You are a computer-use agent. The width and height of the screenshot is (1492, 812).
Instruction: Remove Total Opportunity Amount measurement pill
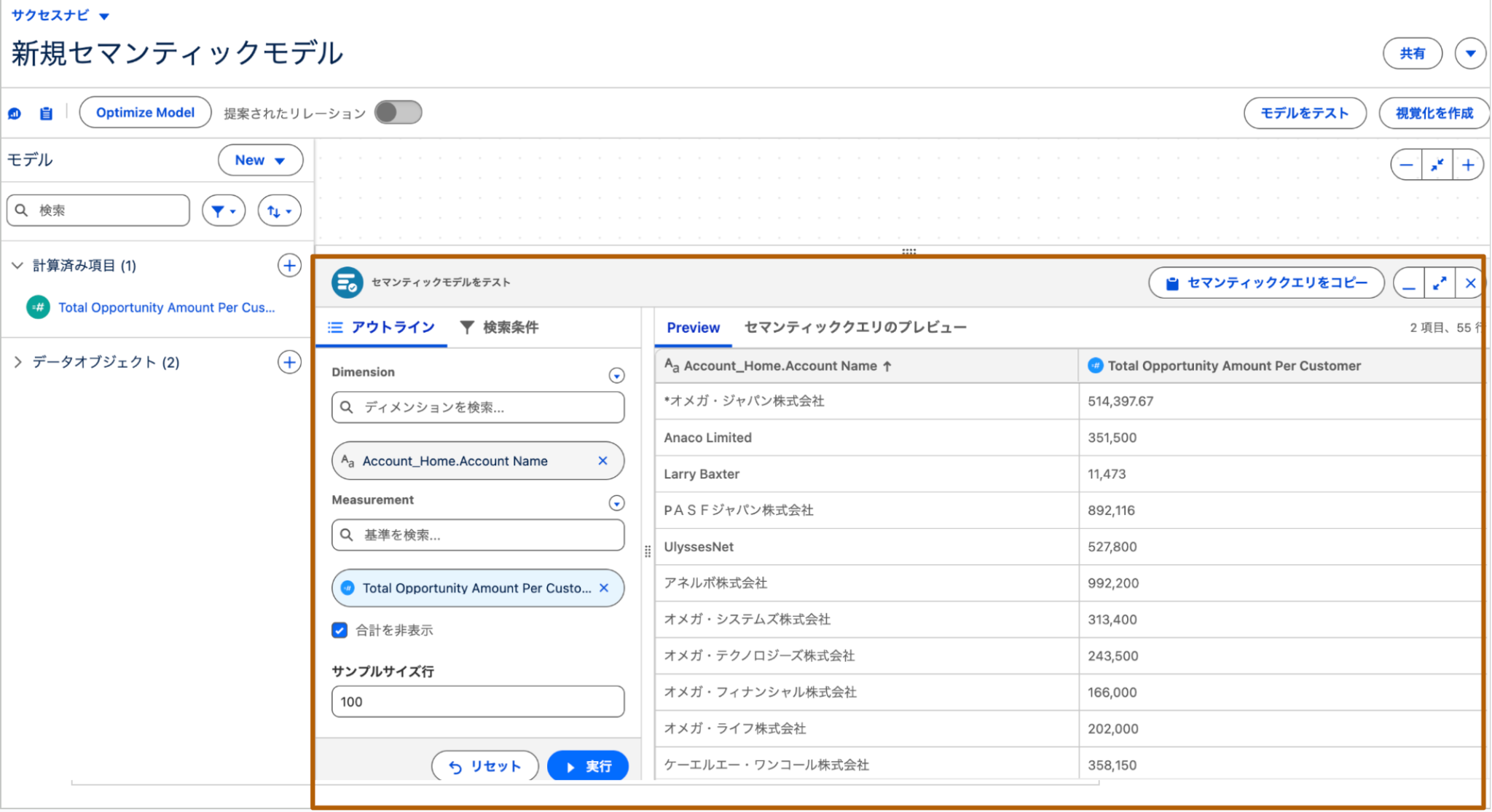[x=604, y=588]
